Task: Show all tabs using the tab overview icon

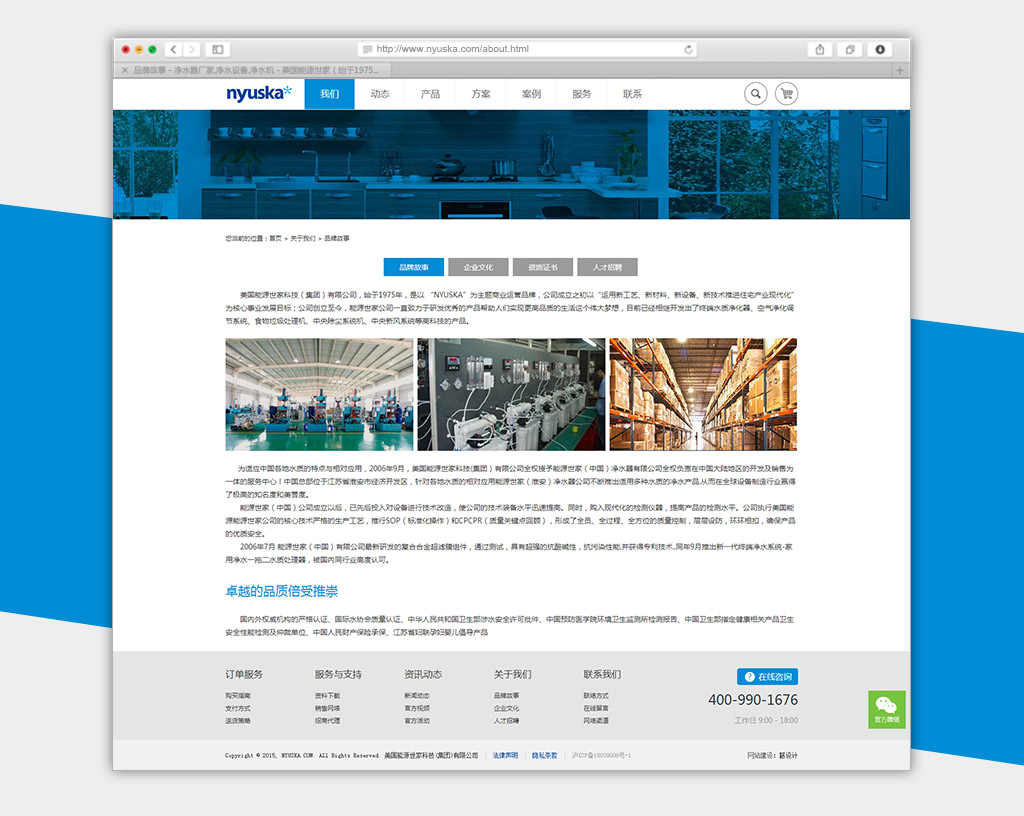Action: coord(850,49)
